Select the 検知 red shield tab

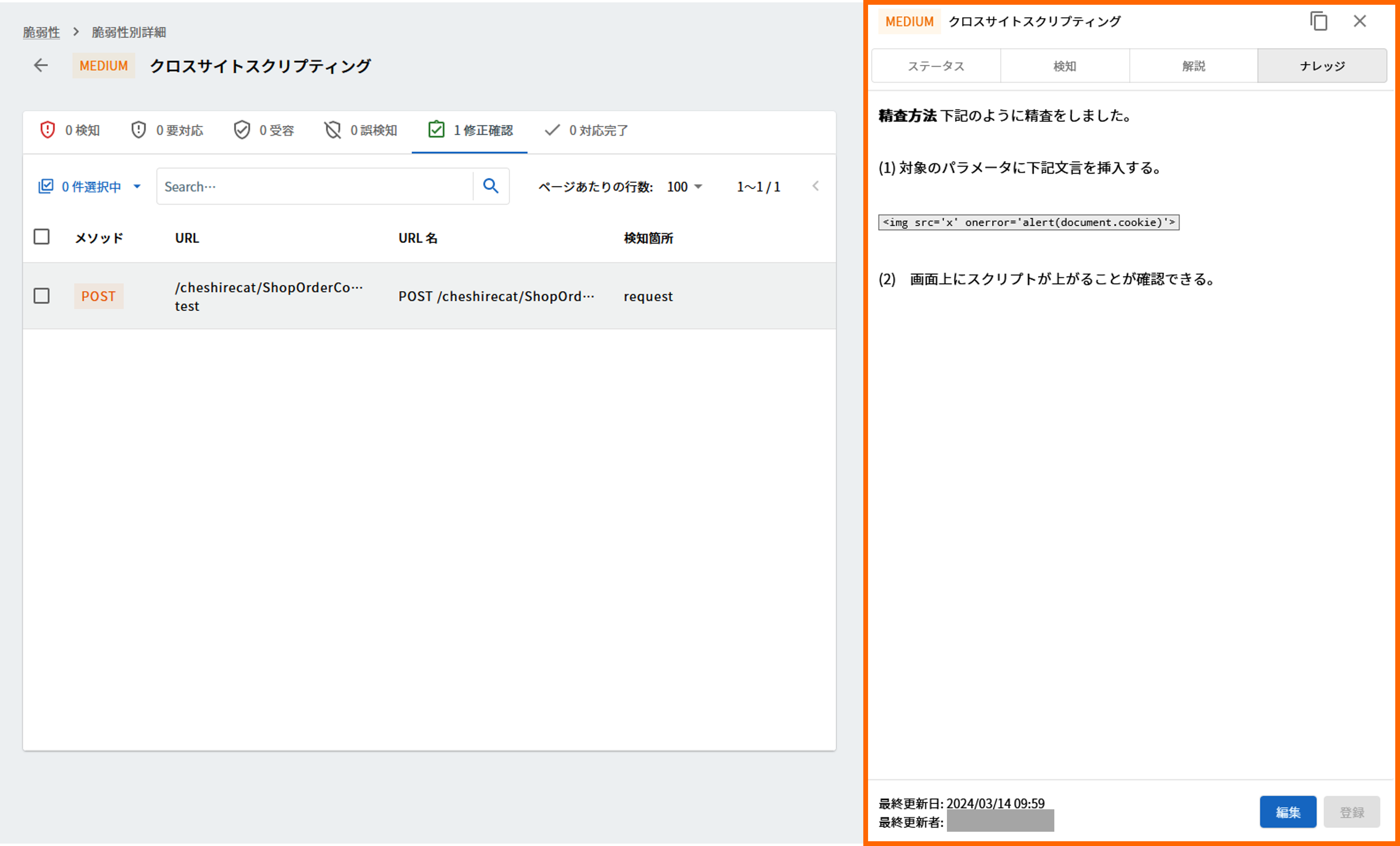(70, 130)
